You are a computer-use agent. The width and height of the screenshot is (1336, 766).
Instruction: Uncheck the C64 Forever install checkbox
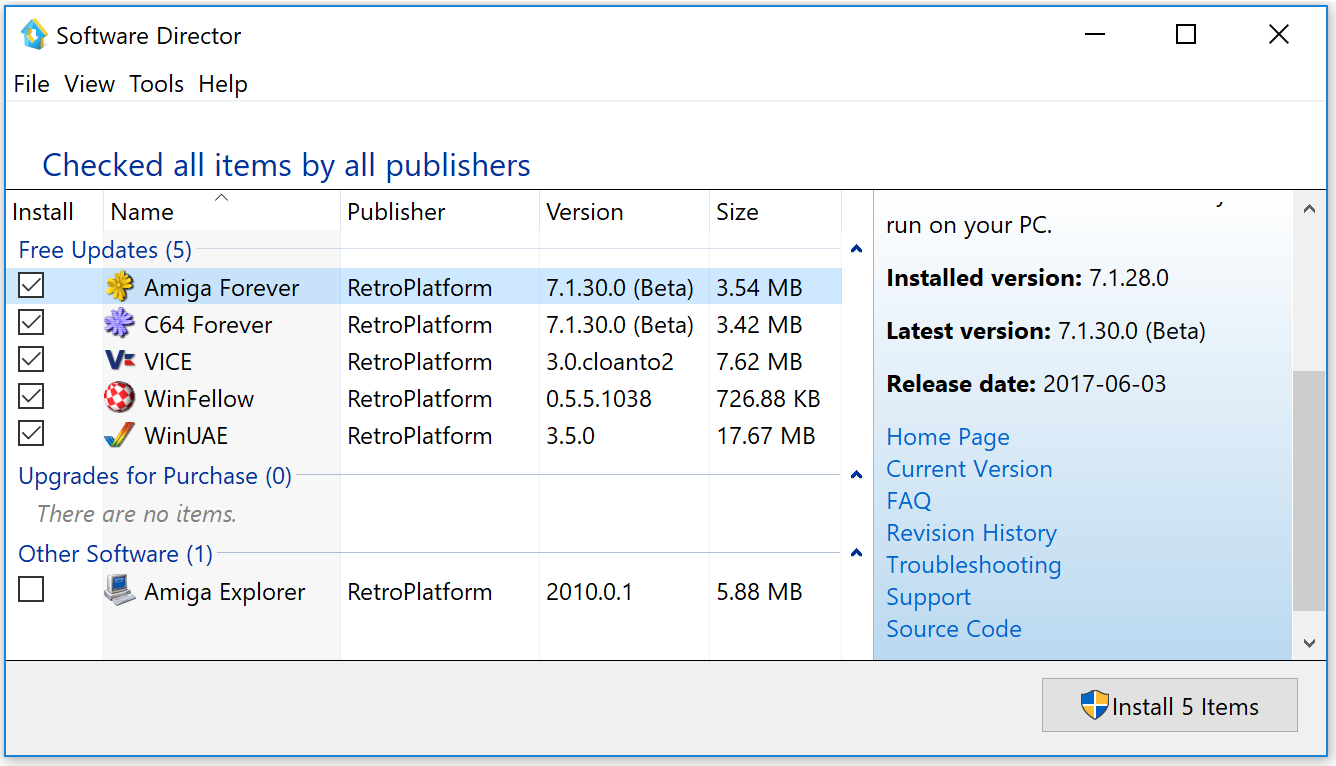pyautogui.click(x=32, y=323)
